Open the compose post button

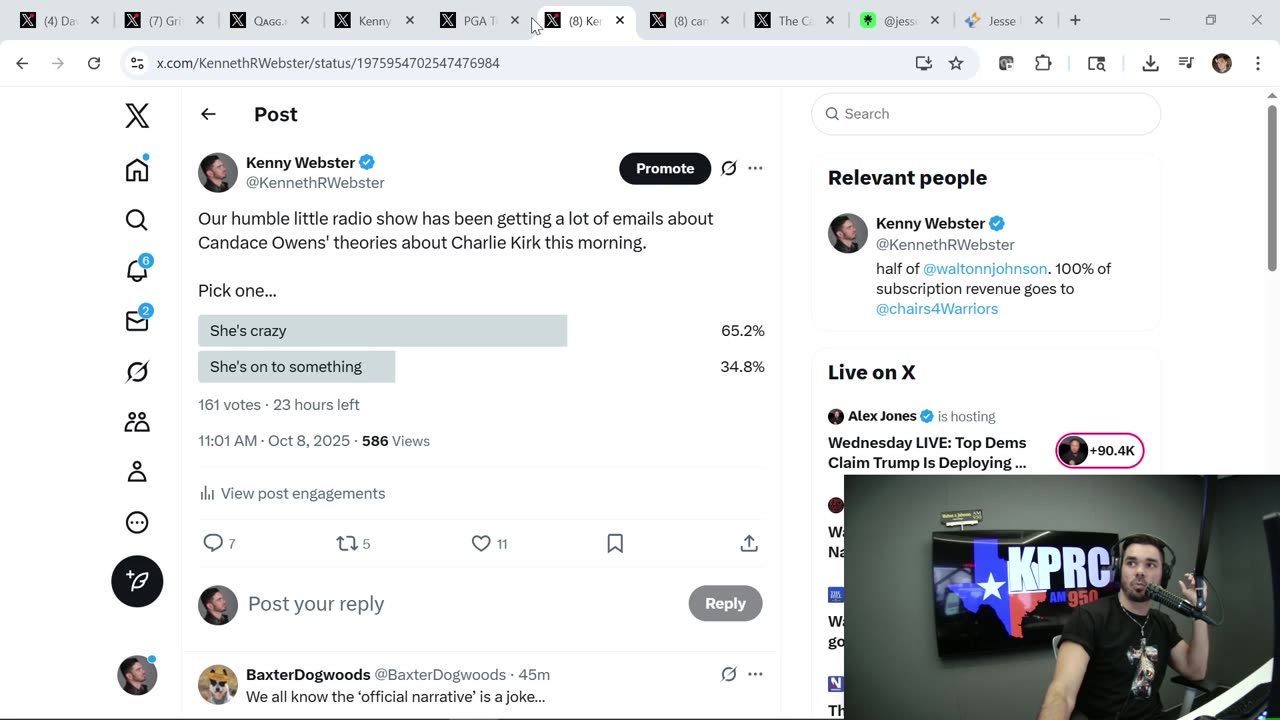coord(137,581)
